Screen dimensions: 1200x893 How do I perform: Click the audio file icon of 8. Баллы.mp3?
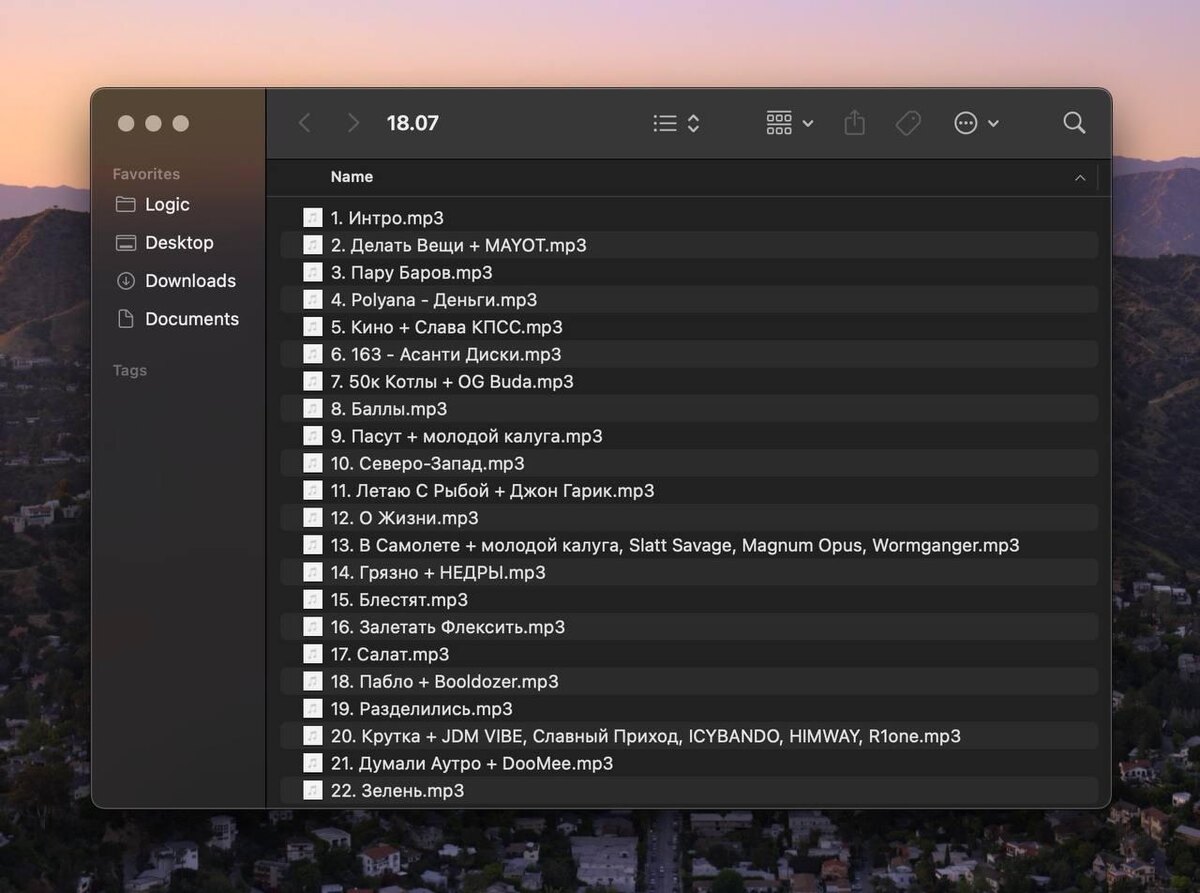[x=313, y=409]
